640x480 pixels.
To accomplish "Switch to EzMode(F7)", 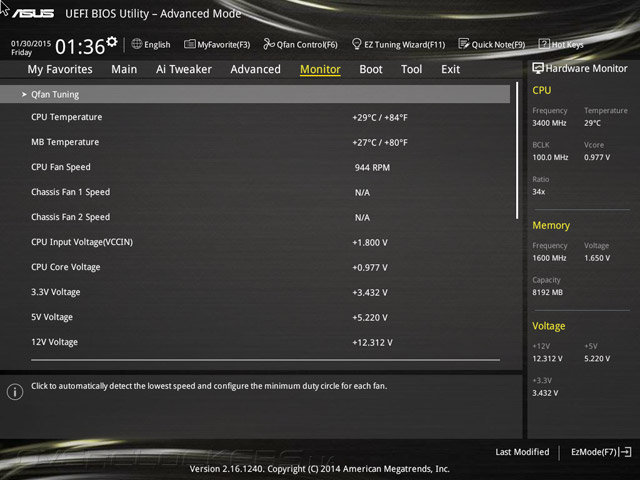I will [601, 452].
